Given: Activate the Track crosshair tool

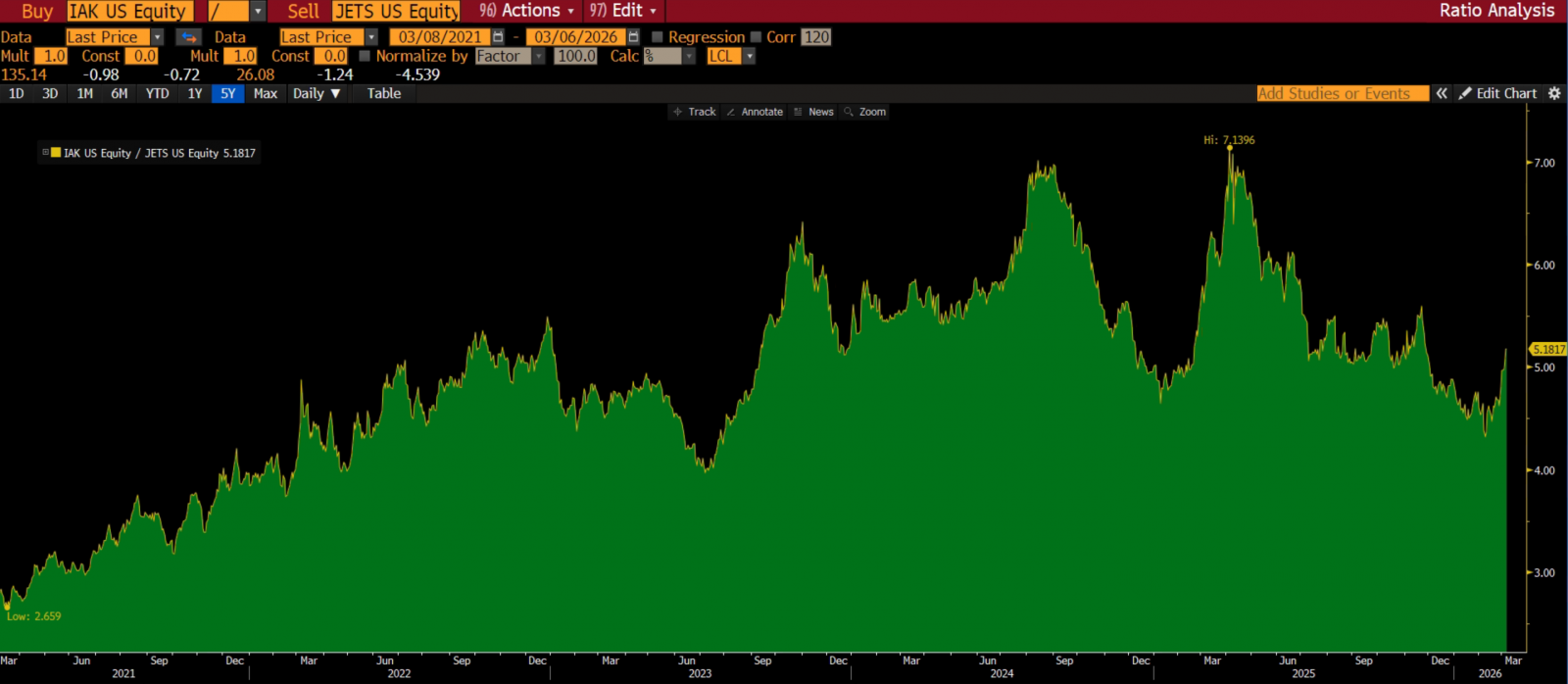Looking at the screenshot, I should click(694, 112).
